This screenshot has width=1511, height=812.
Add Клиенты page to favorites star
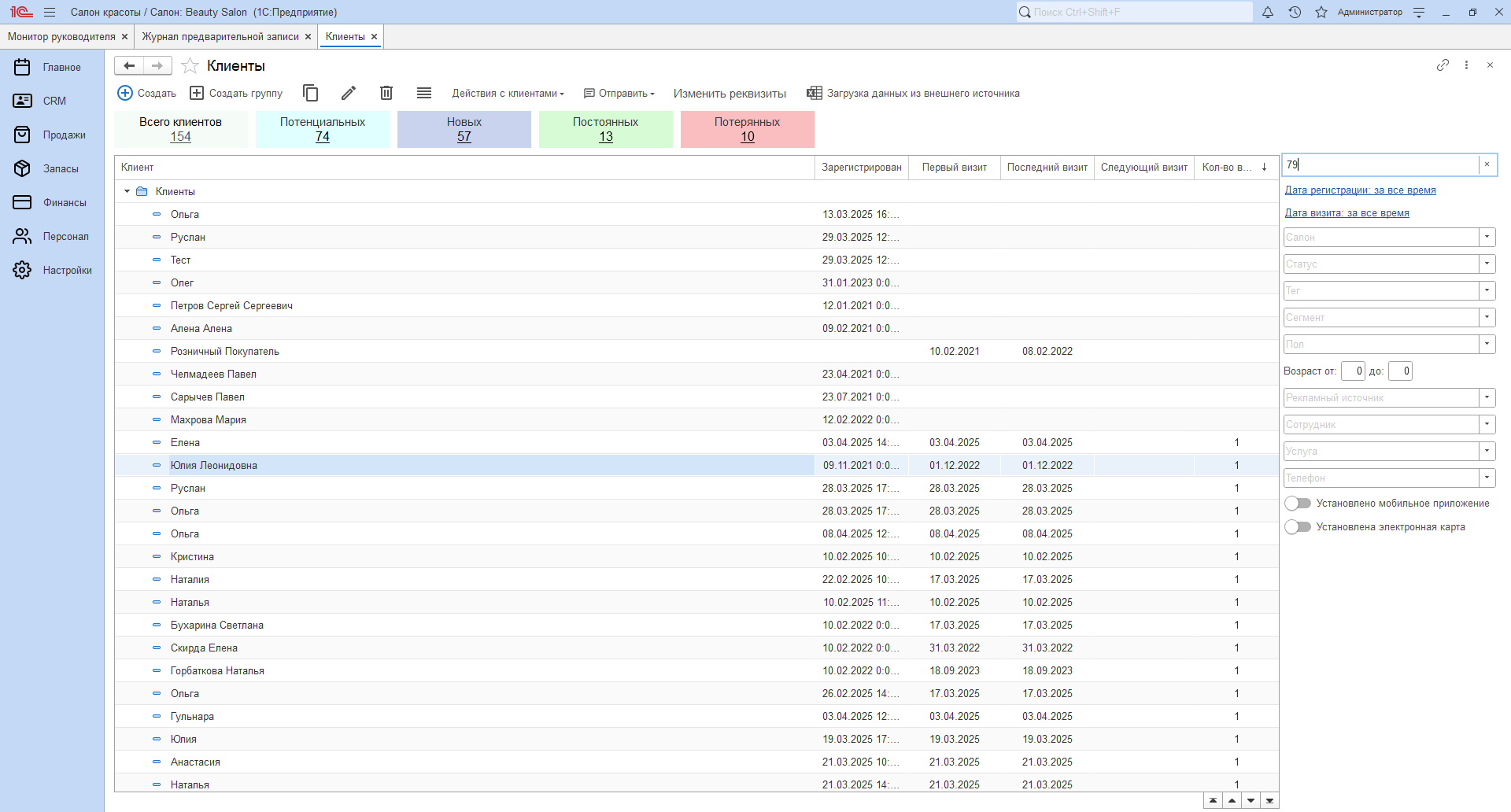(x=190, y=66)
